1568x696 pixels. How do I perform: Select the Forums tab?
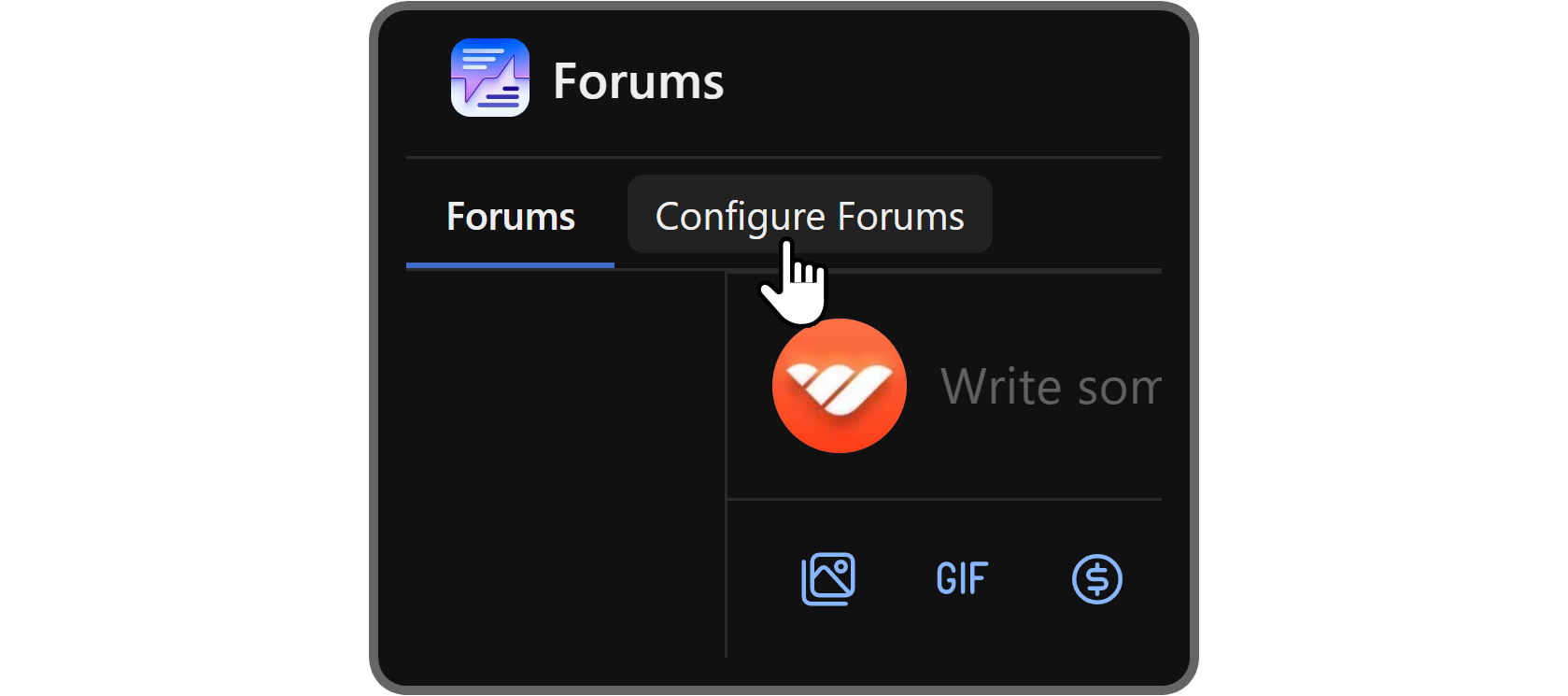coord(510,217)
